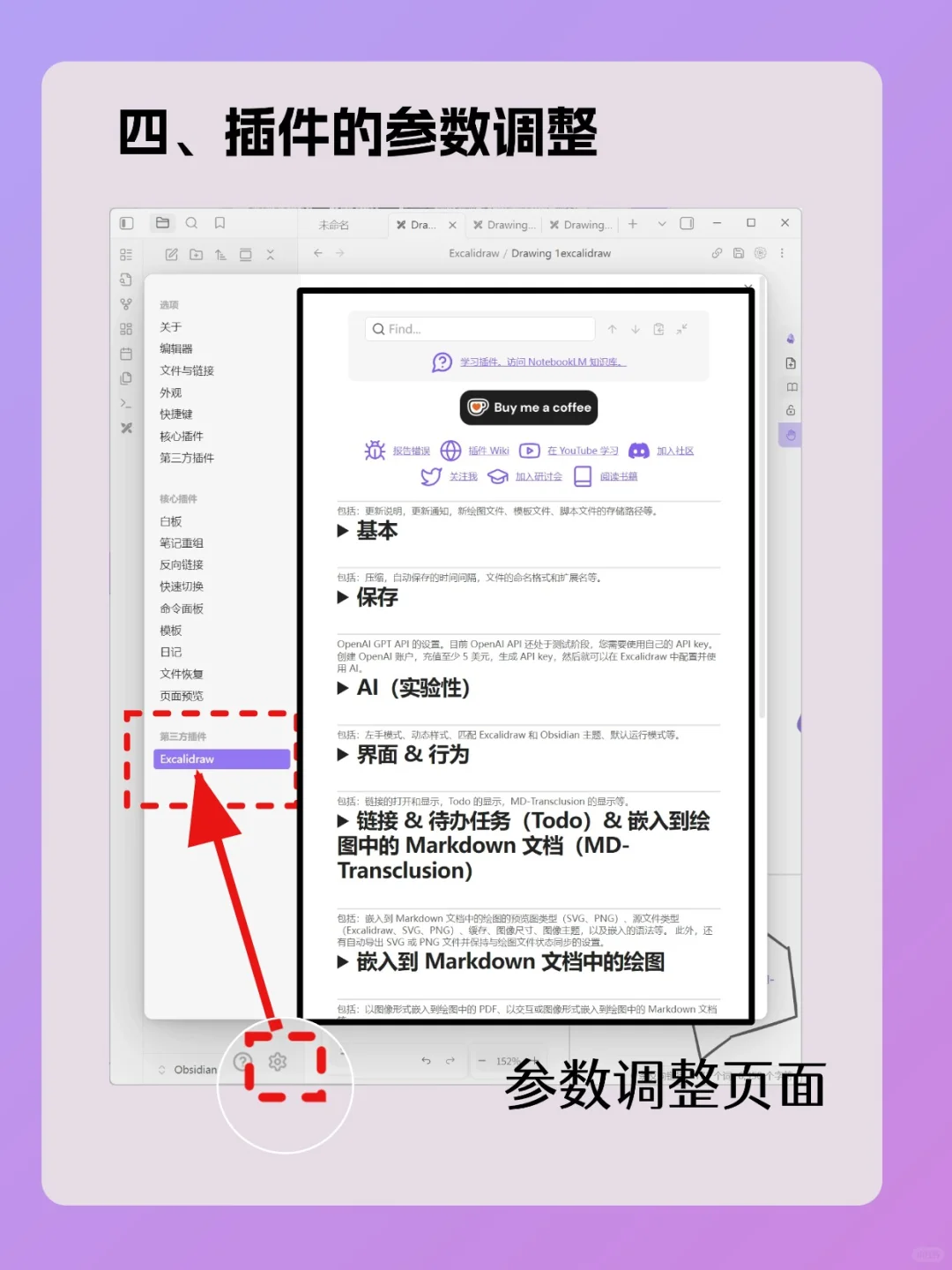Open today's daily note via calendar icon
Screen dimensions: 952x1270
click(126, 351)
